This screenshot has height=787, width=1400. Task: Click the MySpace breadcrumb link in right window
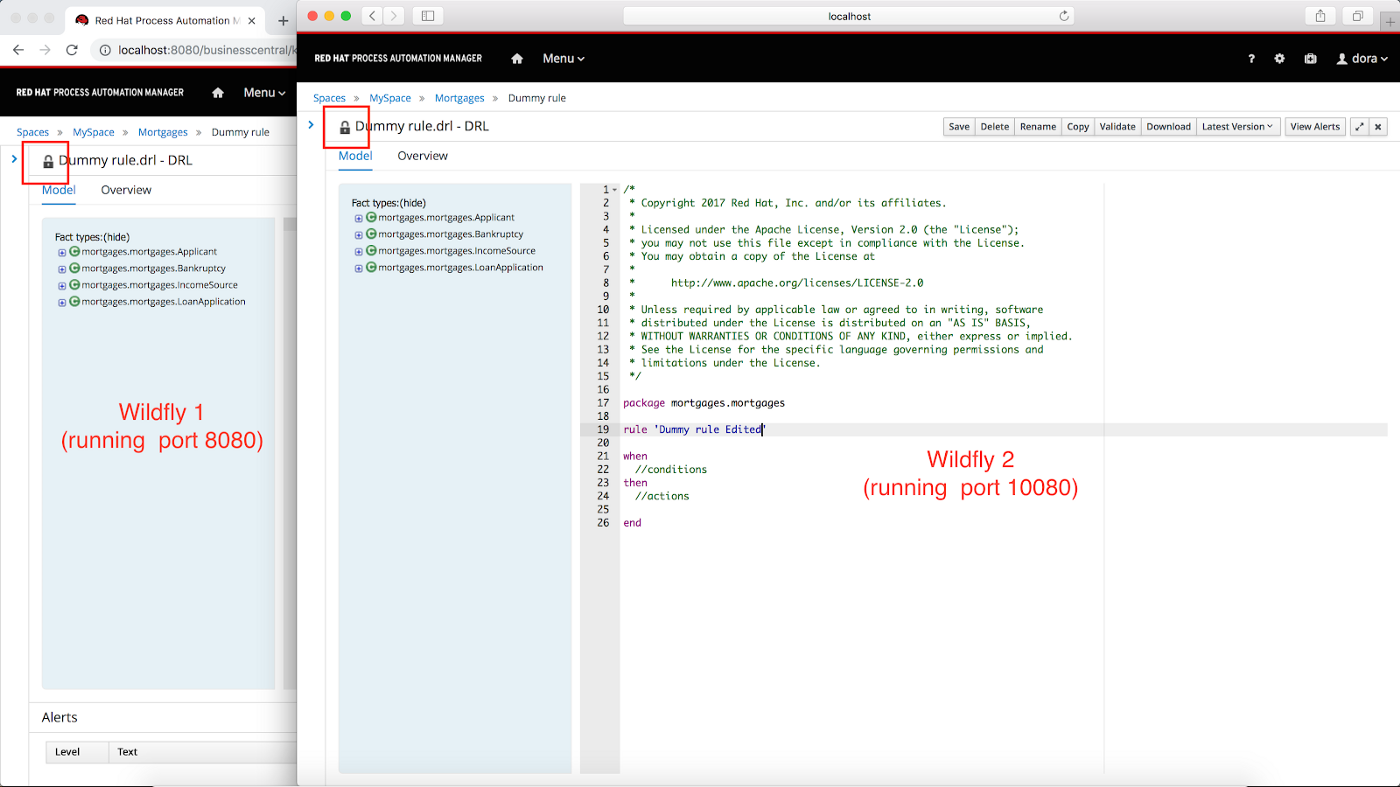[x=390, y=98]
